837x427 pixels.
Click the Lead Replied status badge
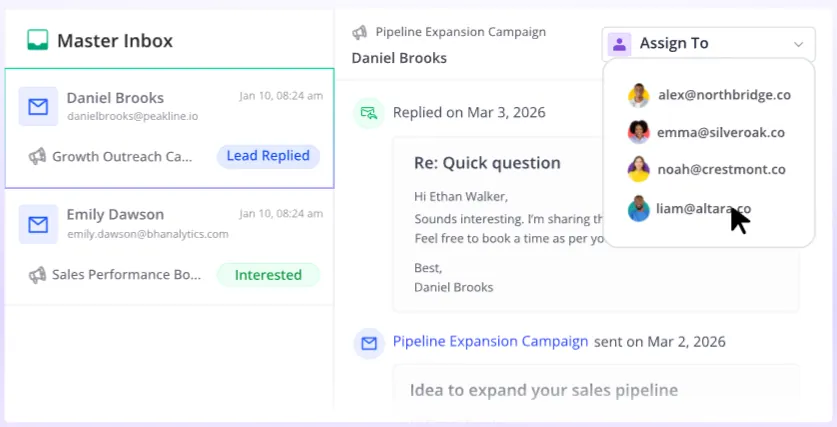pos(268,156)
